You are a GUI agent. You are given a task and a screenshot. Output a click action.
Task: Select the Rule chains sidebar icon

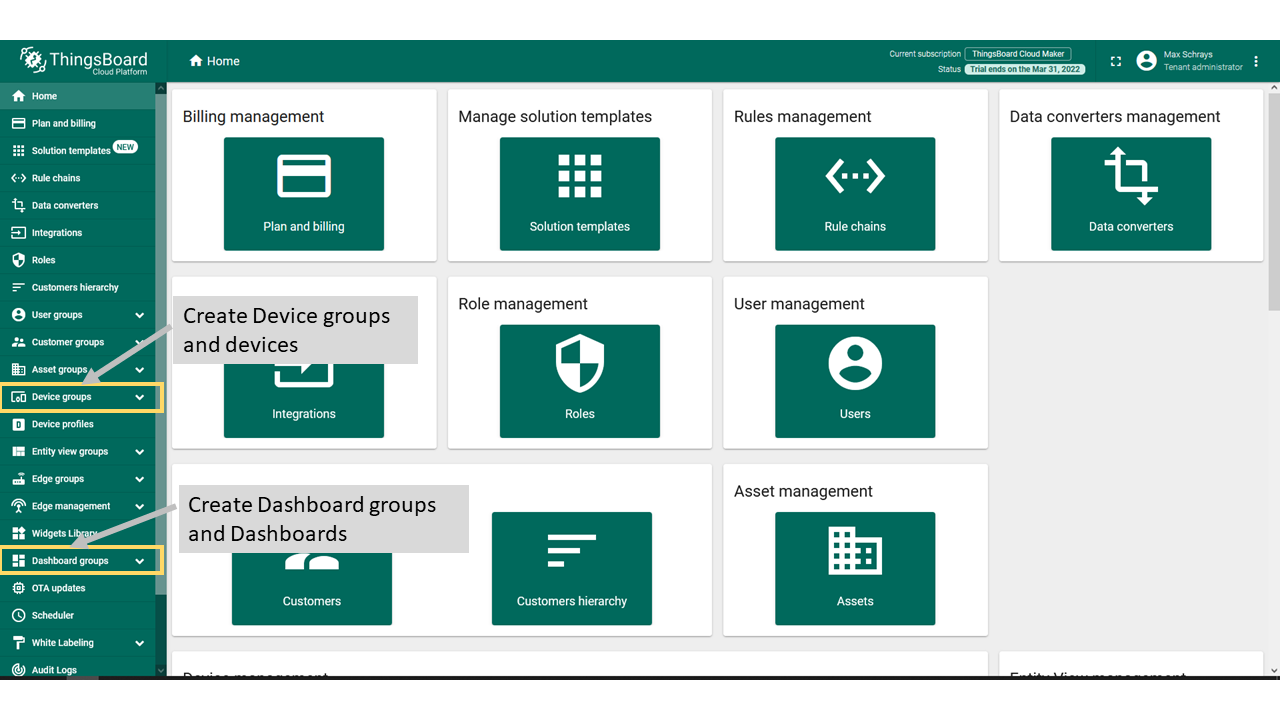[18, 178]
